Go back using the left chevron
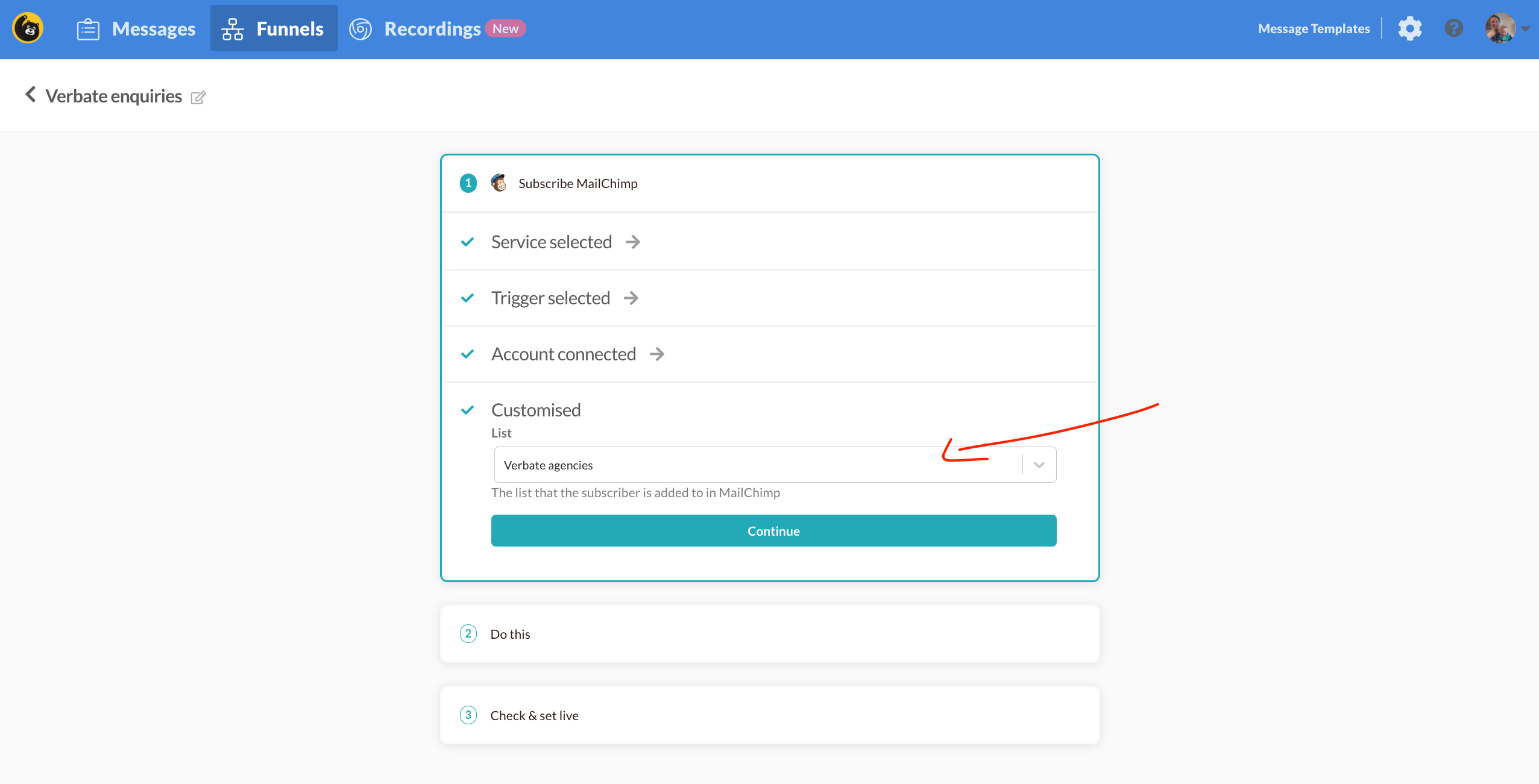 click(30, 95)
